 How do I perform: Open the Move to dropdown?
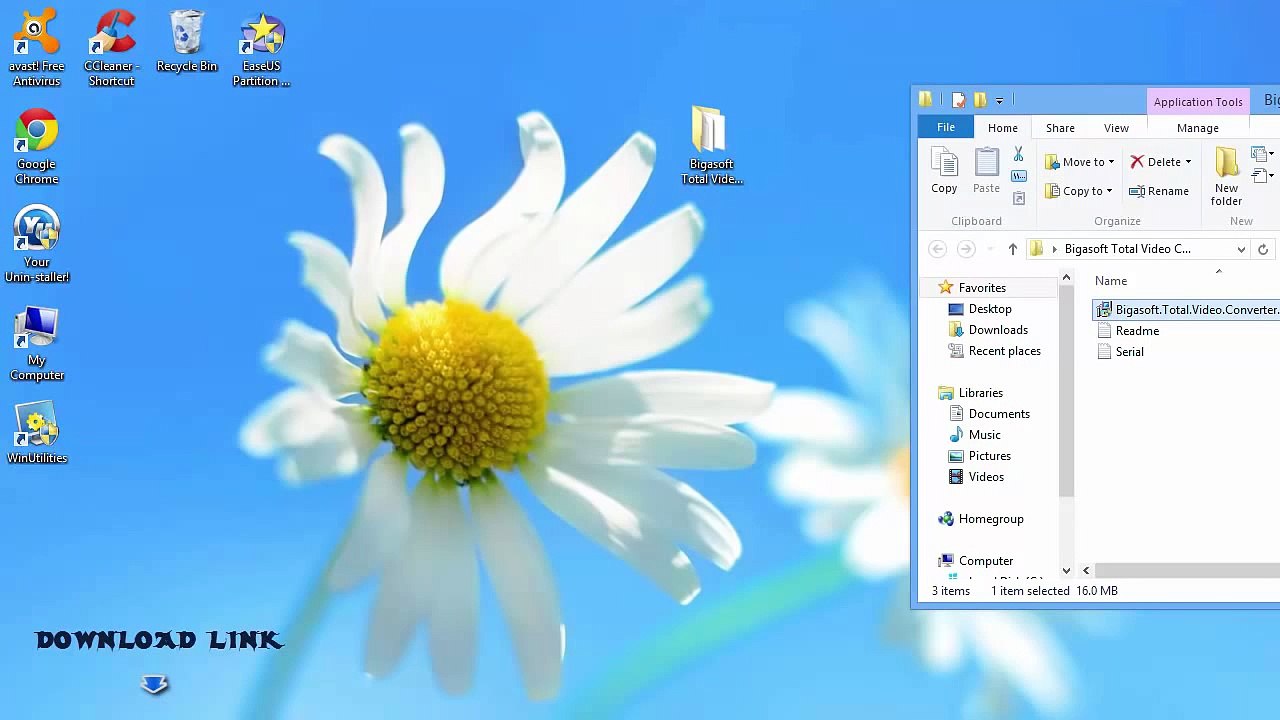(1080, 162)
